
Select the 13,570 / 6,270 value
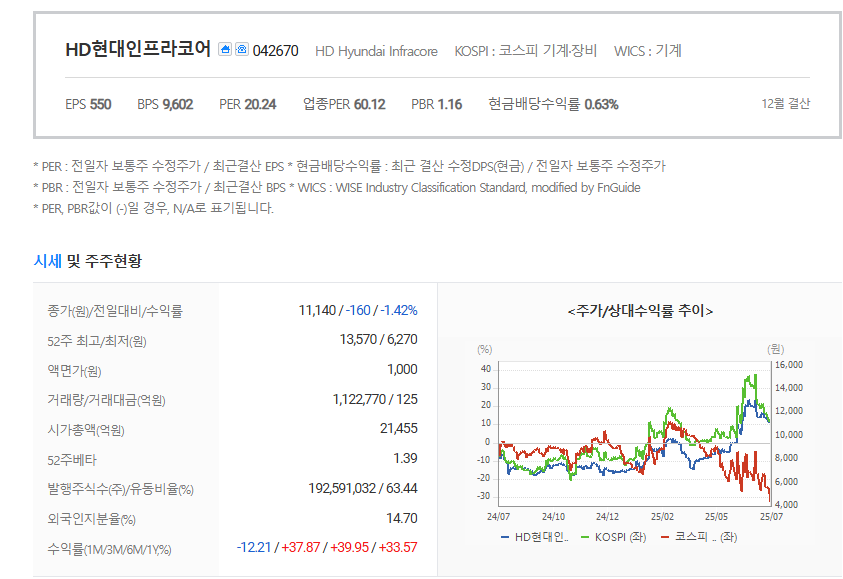(378, 339)
